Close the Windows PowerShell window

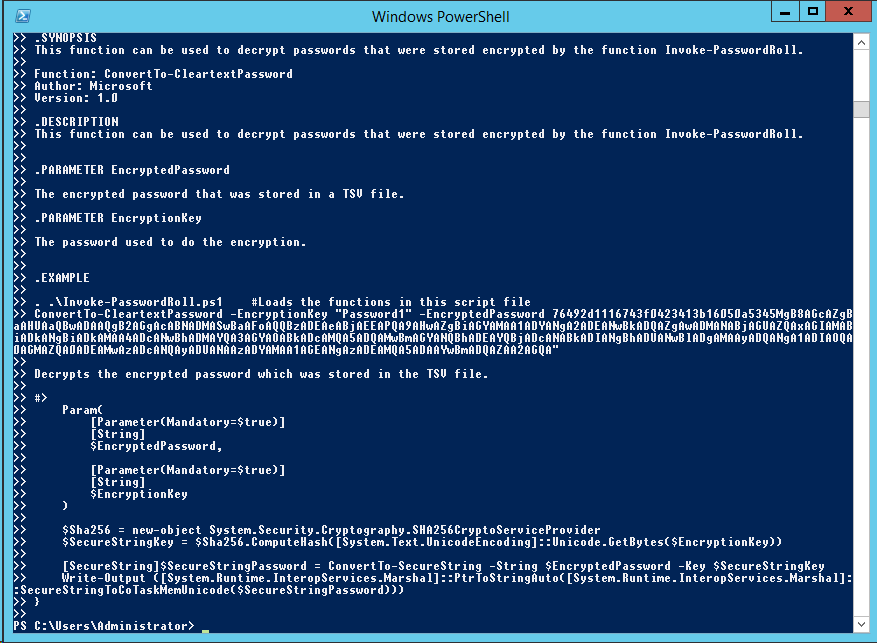848,12
